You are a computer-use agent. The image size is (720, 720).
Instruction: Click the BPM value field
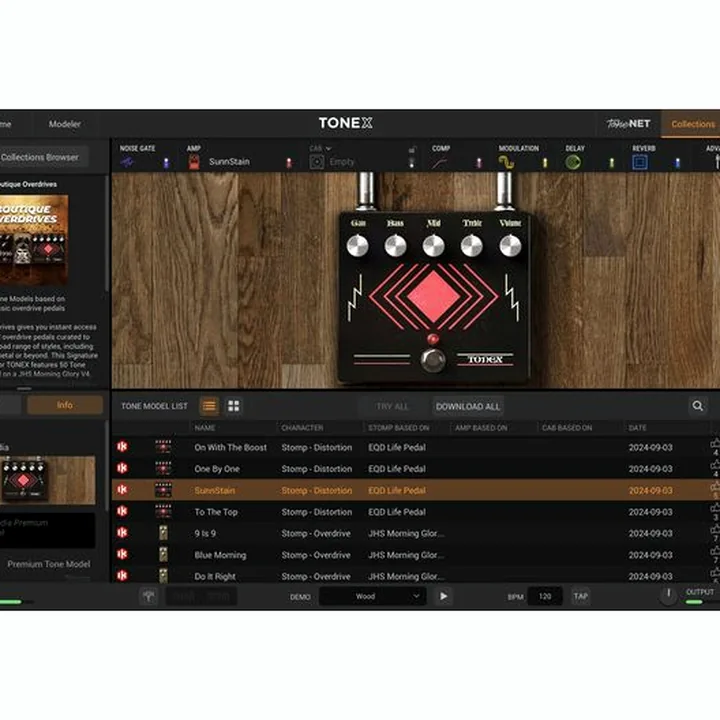coord(545,596)
